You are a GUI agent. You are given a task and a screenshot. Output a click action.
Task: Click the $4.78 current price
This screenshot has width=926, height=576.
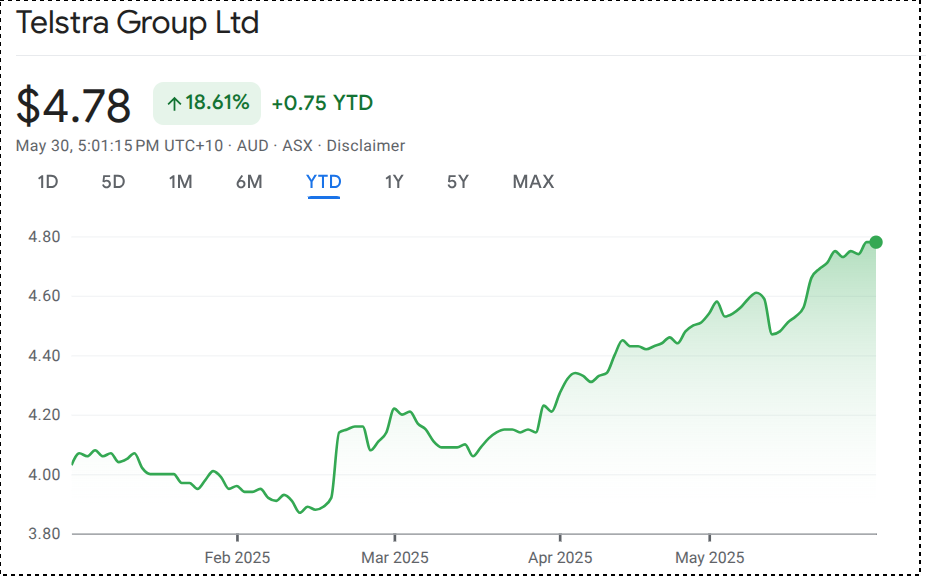[x=75, y=105]
